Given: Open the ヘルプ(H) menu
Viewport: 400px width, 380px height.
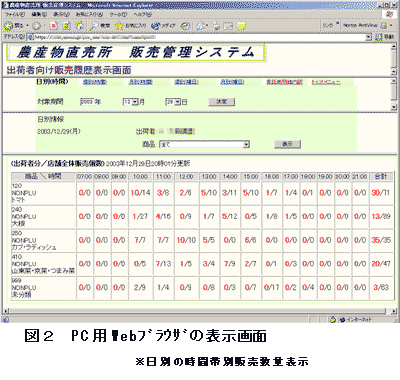Looking at the screenshot, I should (142, 14).
